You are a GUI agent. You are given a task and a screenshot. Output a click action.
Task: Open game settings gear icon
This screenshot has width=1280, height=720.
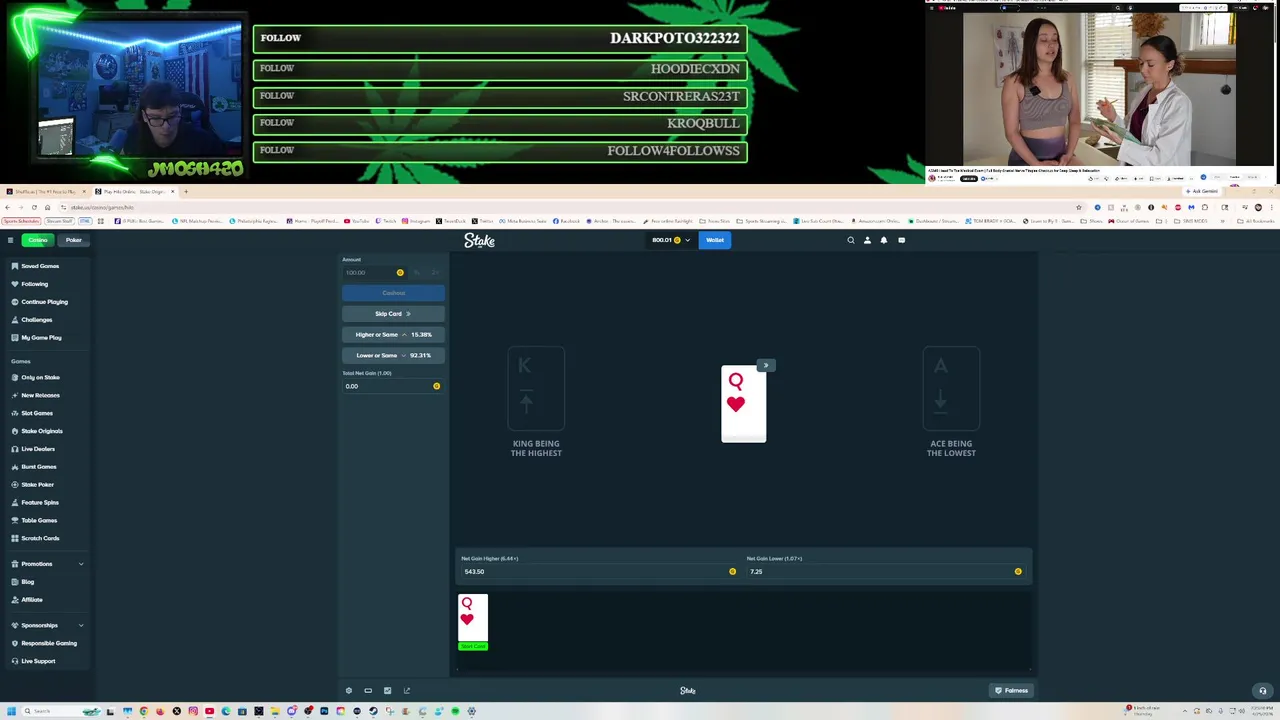click(349, 691)
